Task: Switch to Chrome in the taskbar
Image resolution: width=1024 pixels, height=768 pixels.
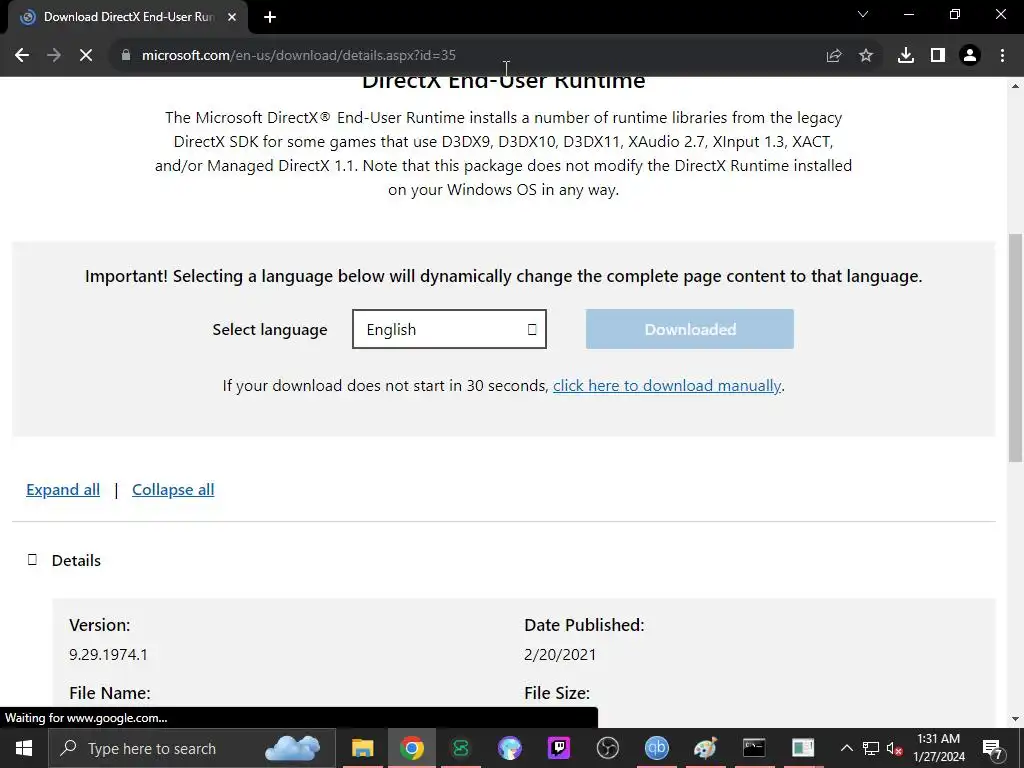Action: pyautogui.click(x=411, y=748)
